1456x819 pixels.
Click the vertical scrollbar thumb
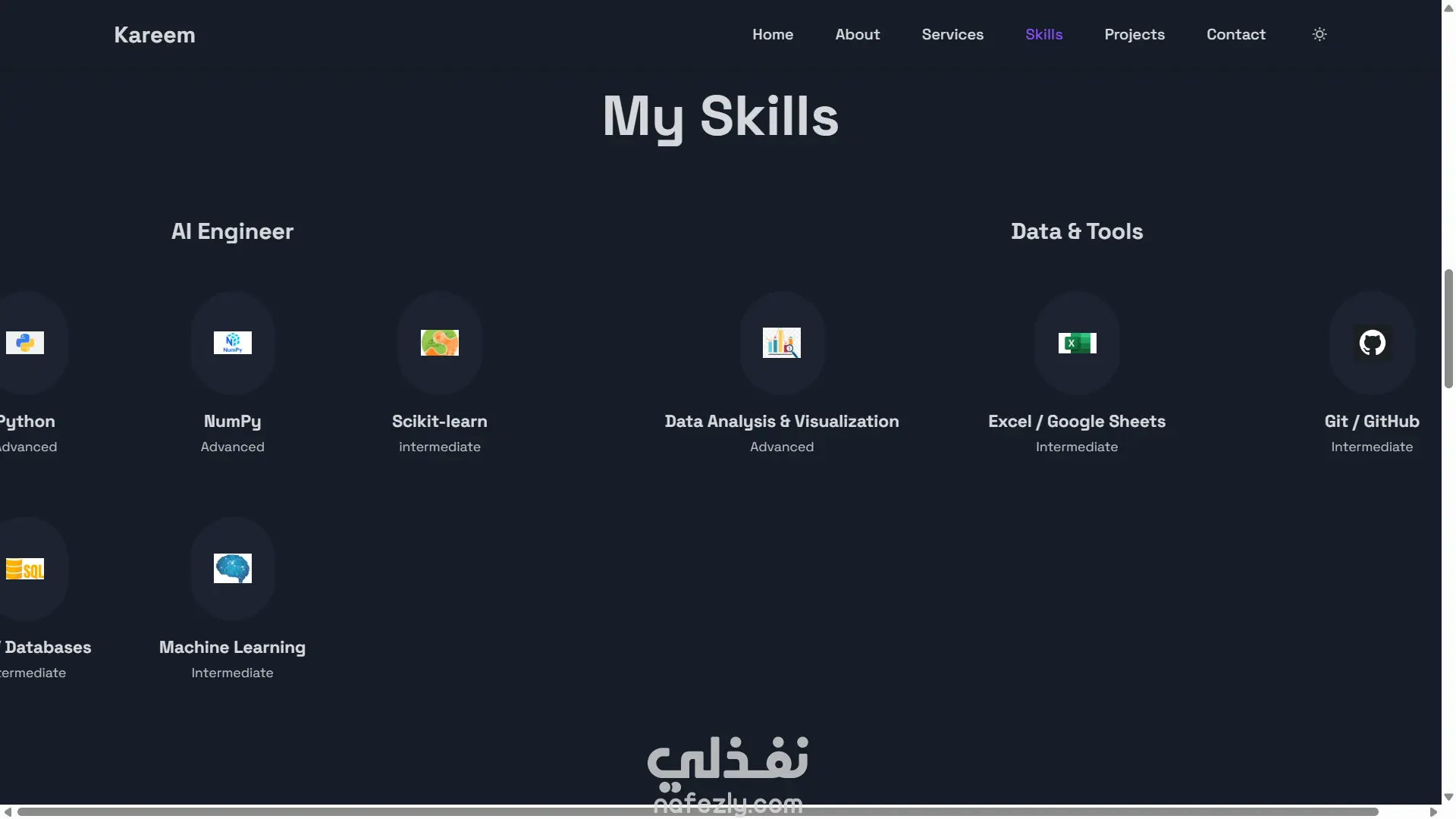tap(1448, 328)
